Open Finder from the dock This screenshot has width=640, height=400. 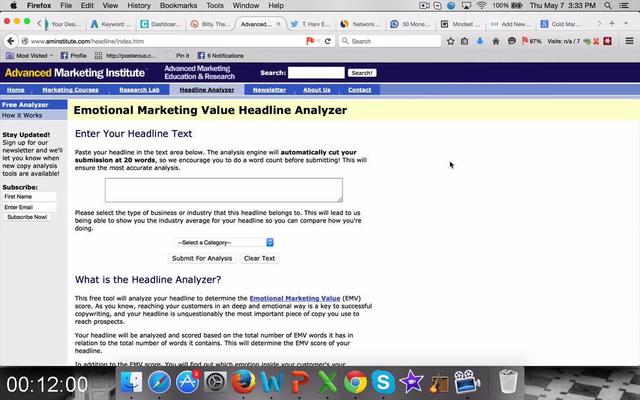click(131, 382)
